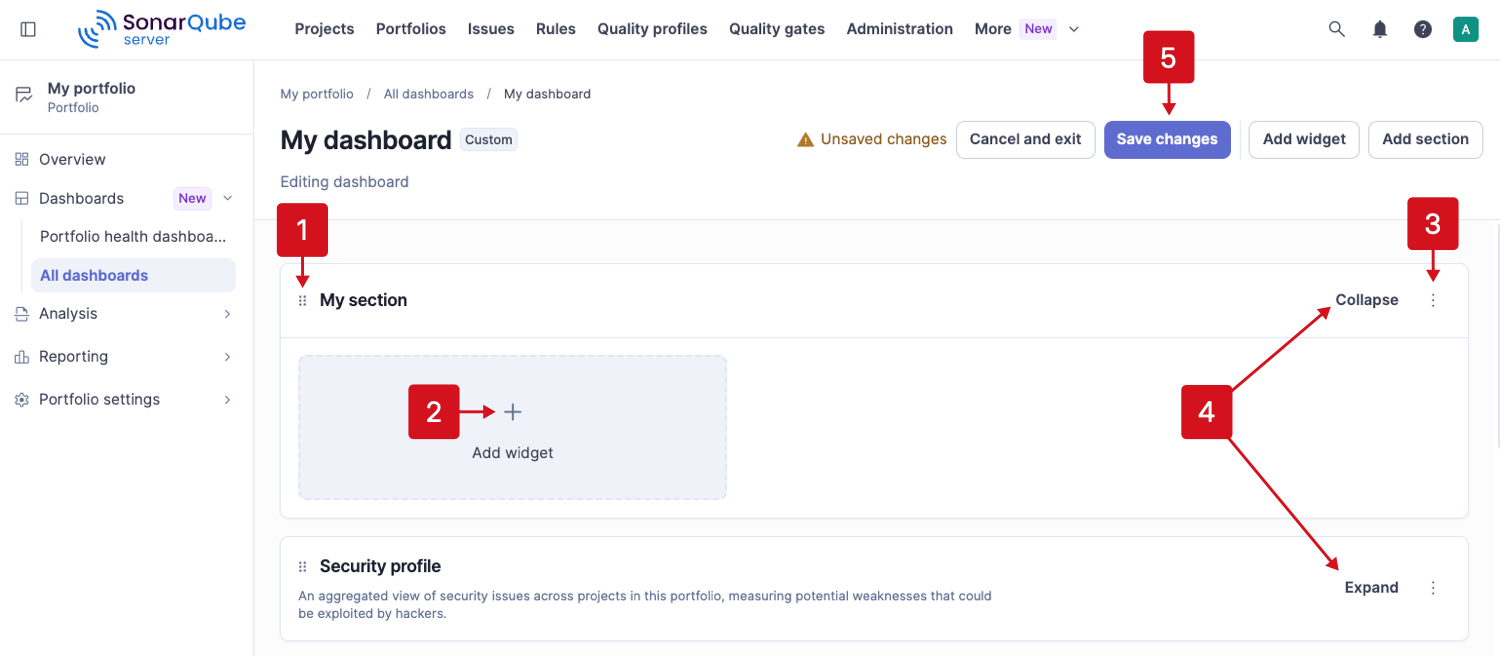1500x656 pixels.
Task: Open the More menu item
Action: tap(993, 29)
